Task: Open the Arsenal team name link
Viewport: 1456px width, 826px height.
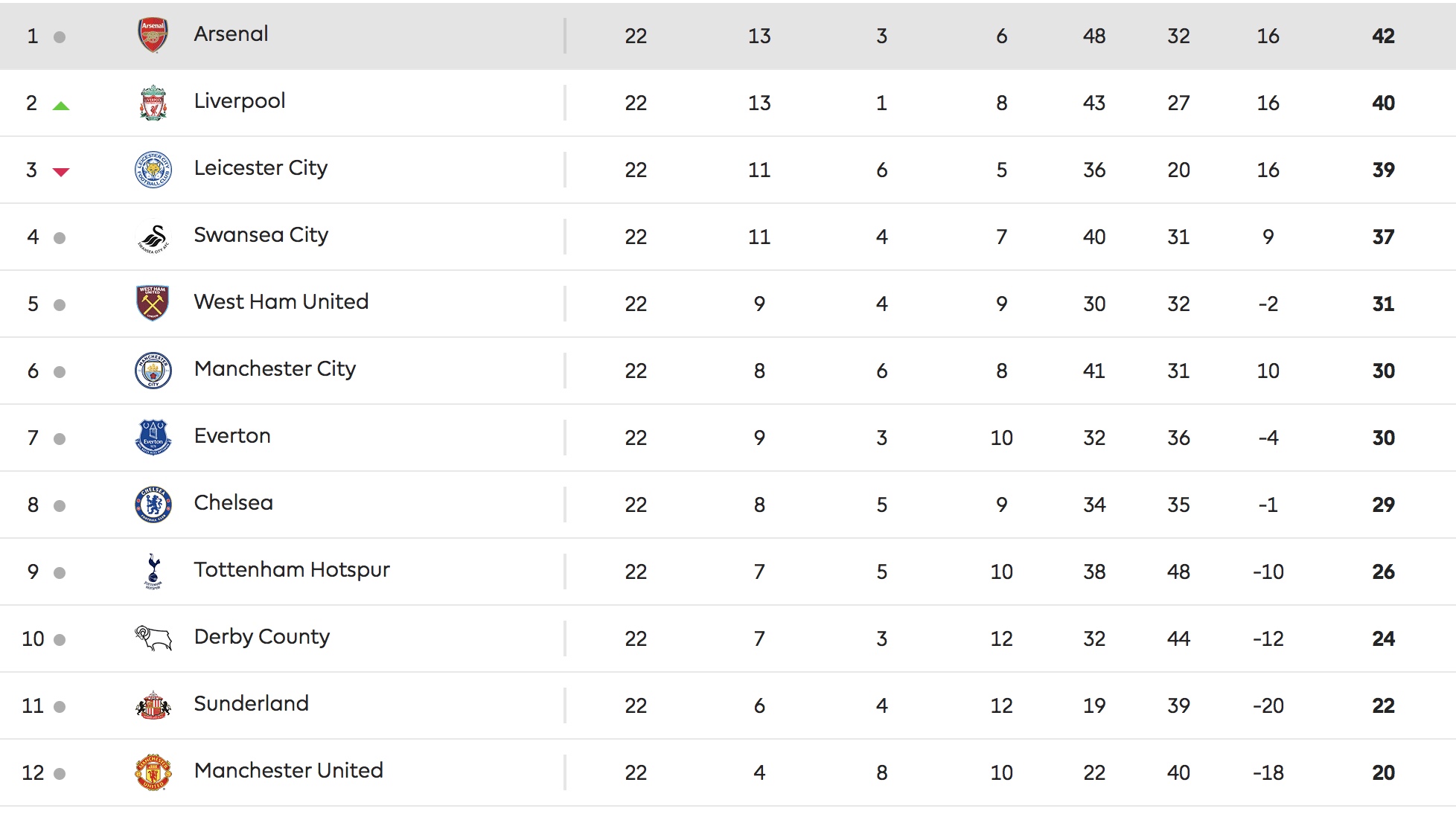Action: pyautogui.click(x=231, y=34)
